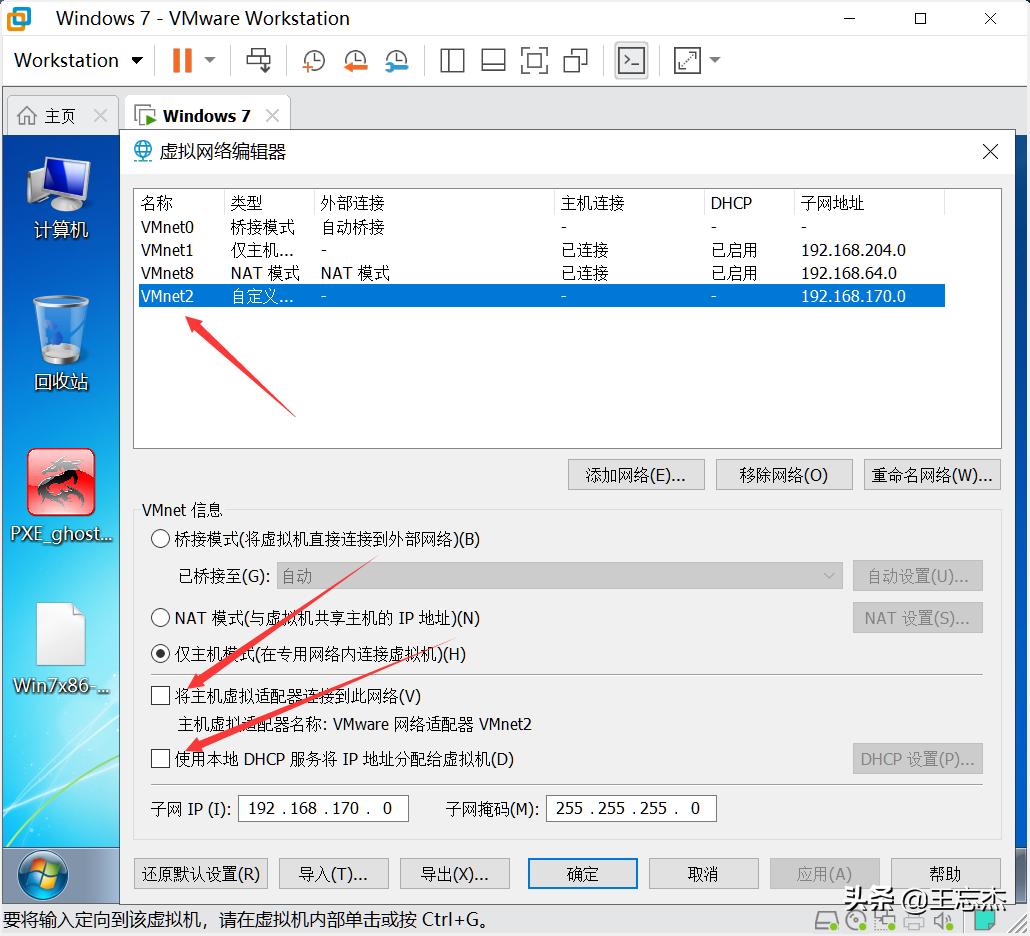Take a snapshot of the virtual machine

pyautogui.click(x=313, y=60)
